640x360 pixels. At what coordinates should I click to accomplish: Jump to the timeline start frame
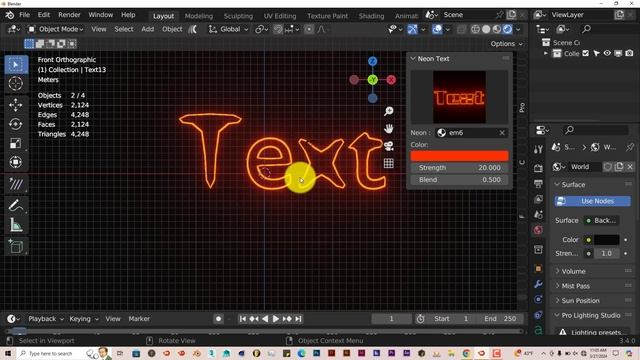coord(242,319)
